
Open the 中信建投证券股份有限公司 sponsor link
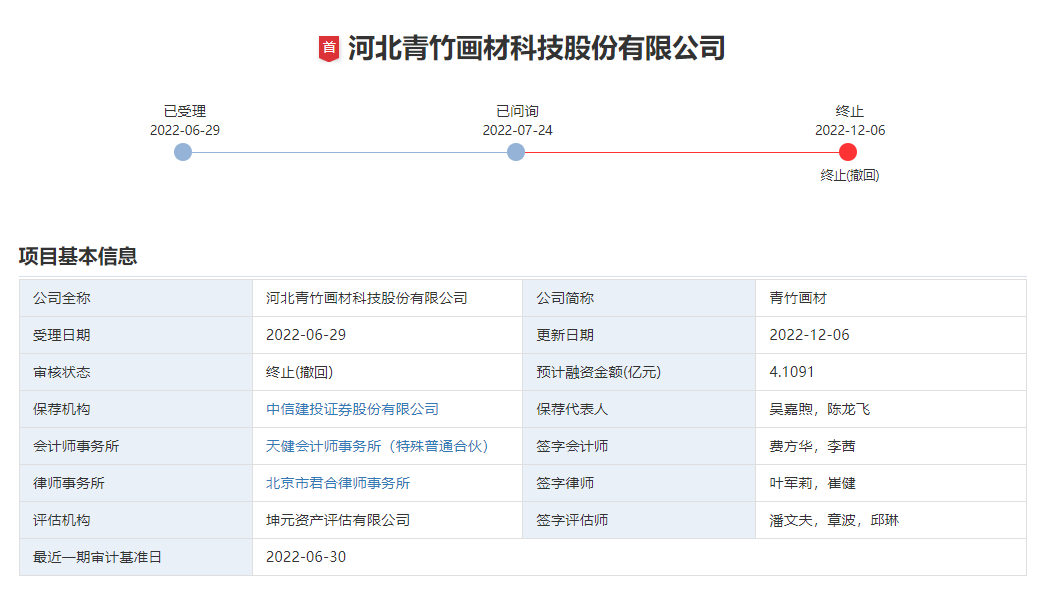[352, 409]
